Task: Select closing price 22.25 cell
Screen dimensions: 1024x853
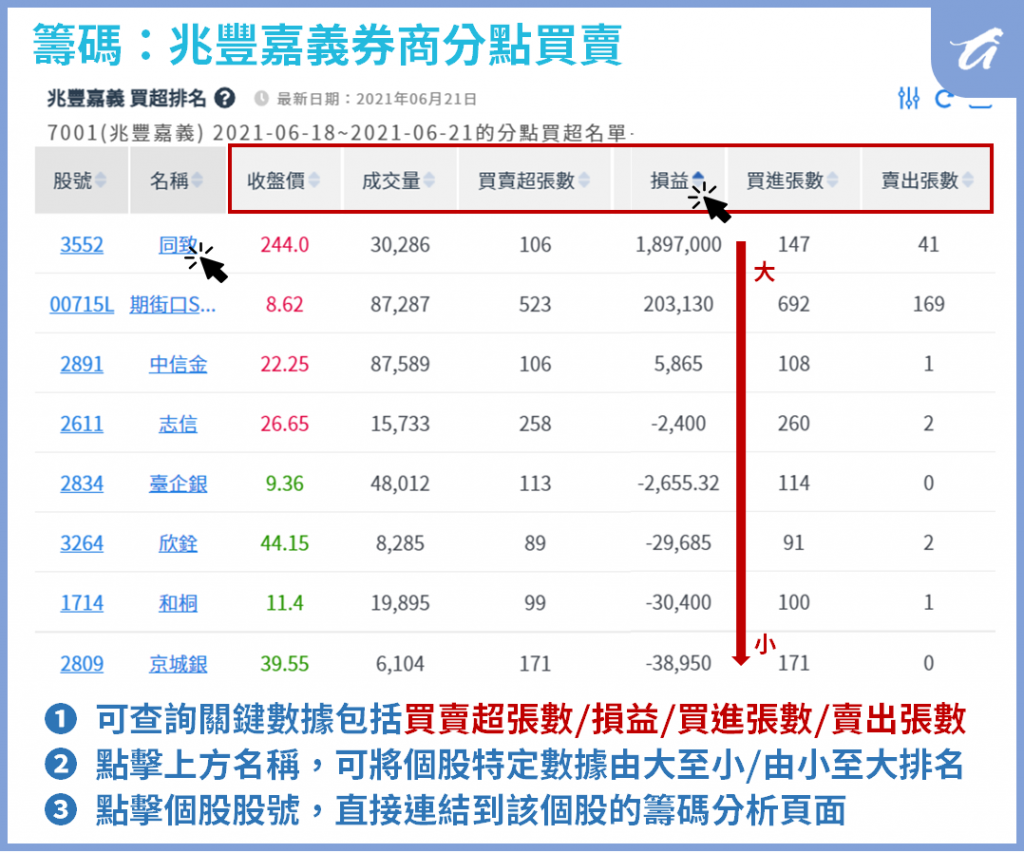Action: (285, 364)
